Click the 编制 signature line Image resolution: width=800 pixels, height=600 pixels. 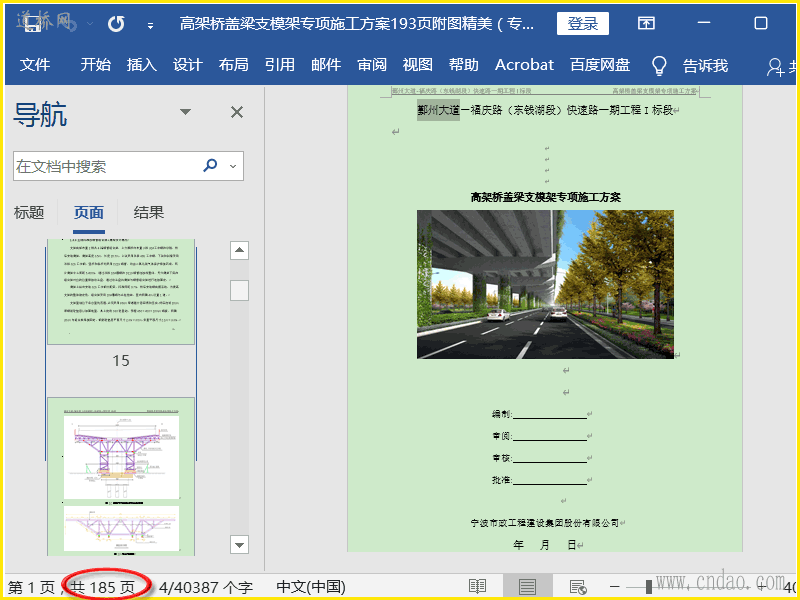click(x=540, y=414)
